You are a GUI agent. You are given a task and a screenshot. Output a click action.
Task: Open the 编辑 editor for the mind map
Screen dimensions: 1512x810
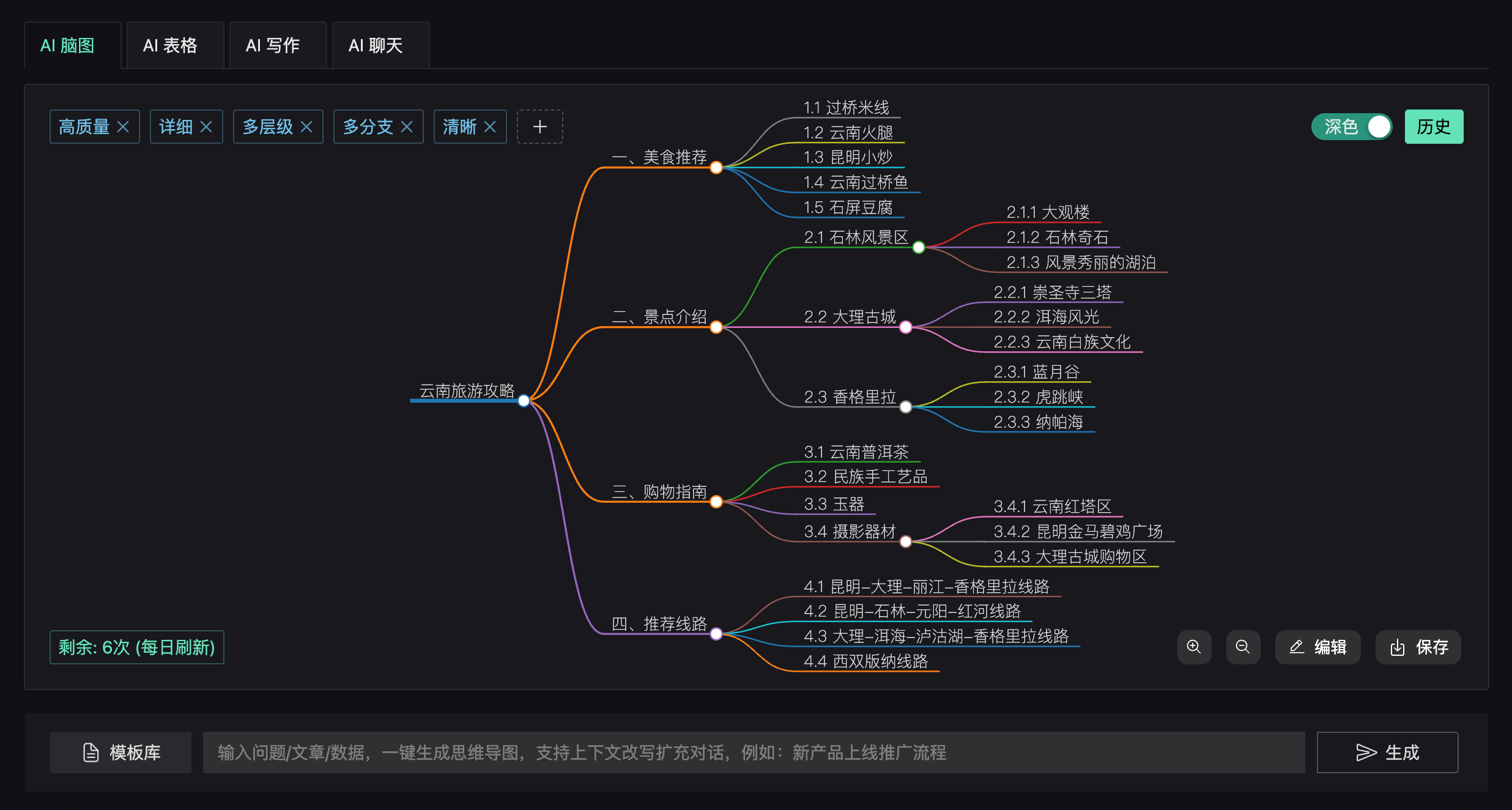(1317, 647)
